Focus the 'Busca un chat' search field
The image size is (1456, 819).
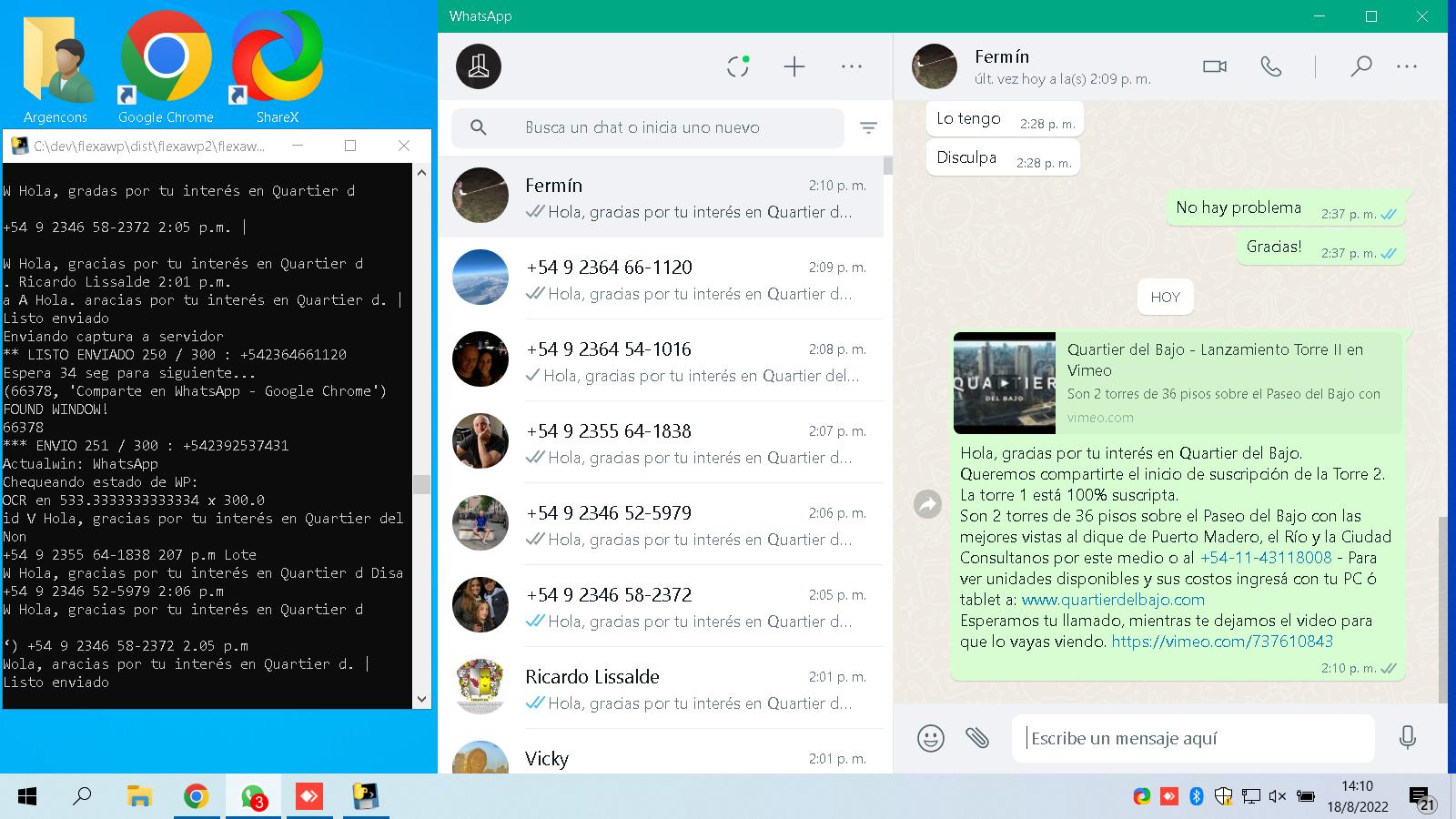(x=648, y=127)
